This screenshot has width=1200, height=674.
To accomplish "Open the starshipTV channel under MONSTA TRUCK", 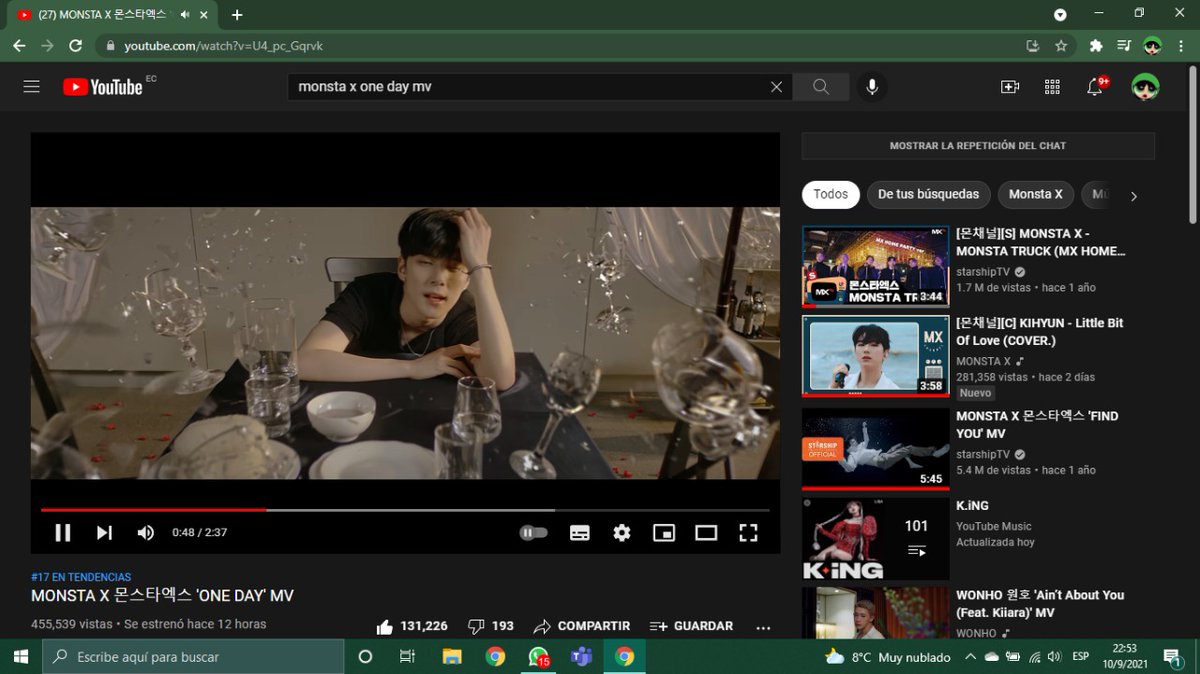I will click(x=983, y=271).
